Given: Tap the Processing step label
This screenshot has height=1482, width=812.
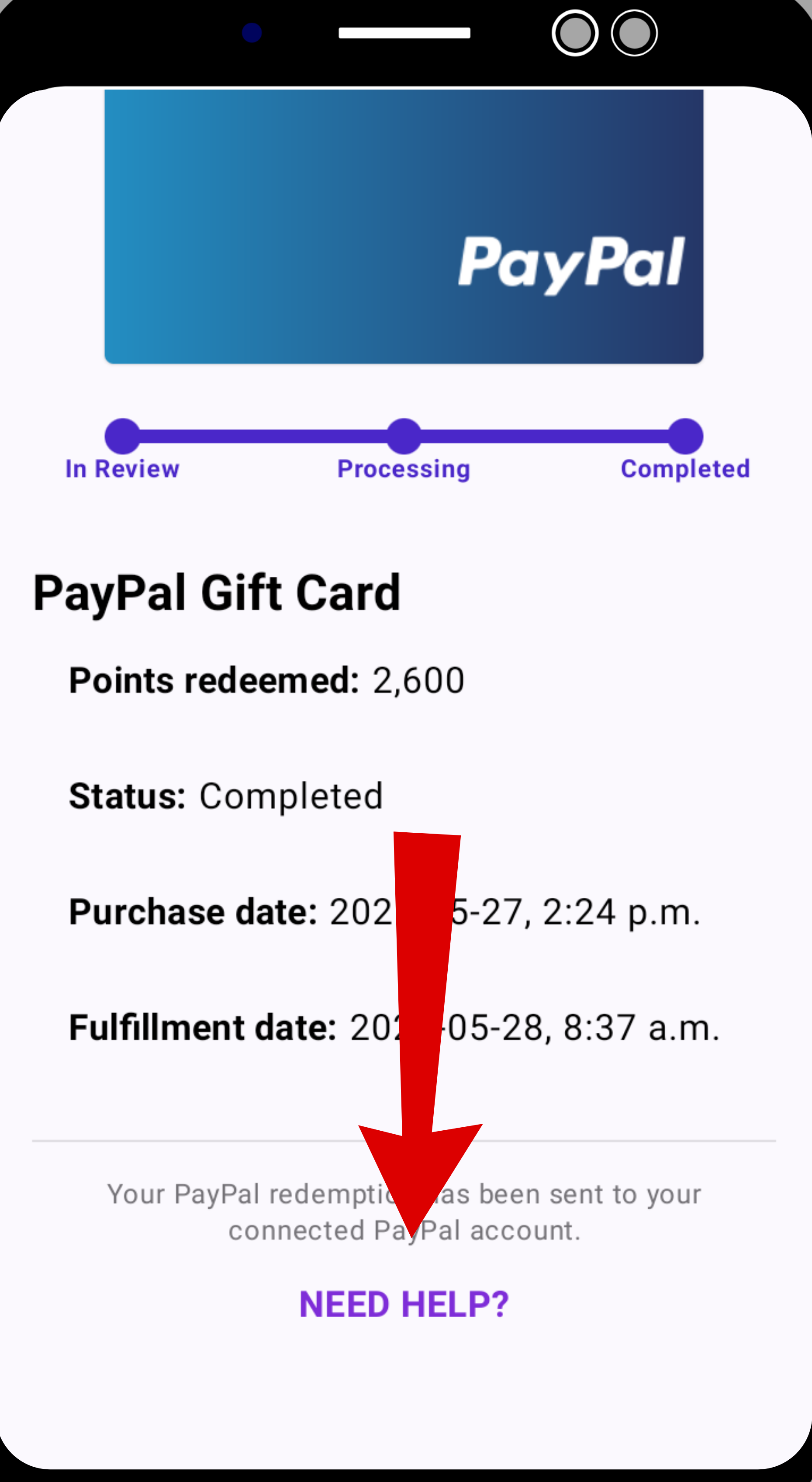Looking at the screenshot, I should point(404,469).
